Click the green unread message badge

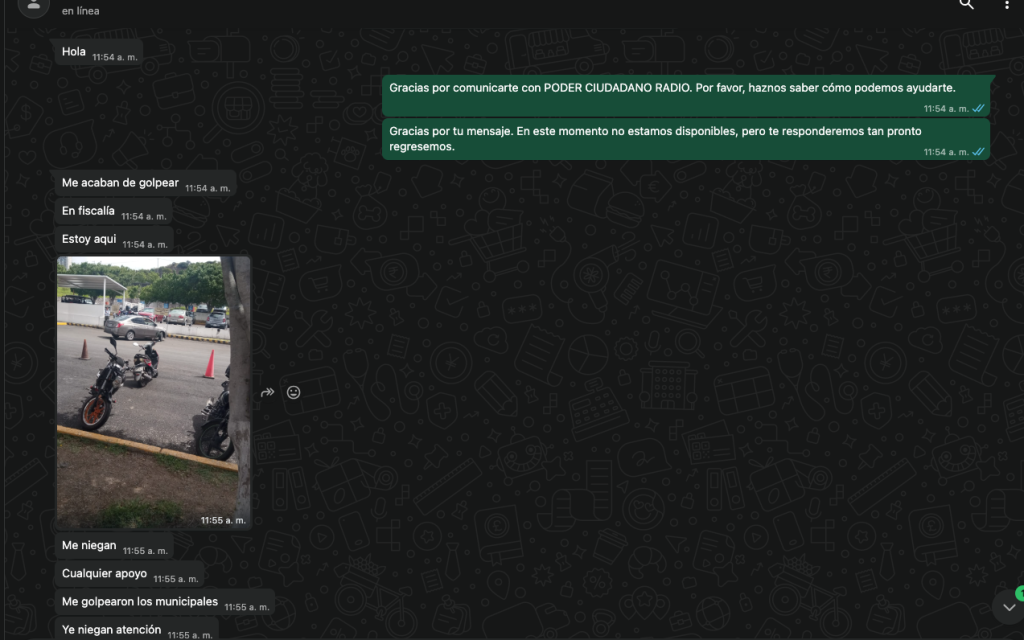coord(1018,593)
